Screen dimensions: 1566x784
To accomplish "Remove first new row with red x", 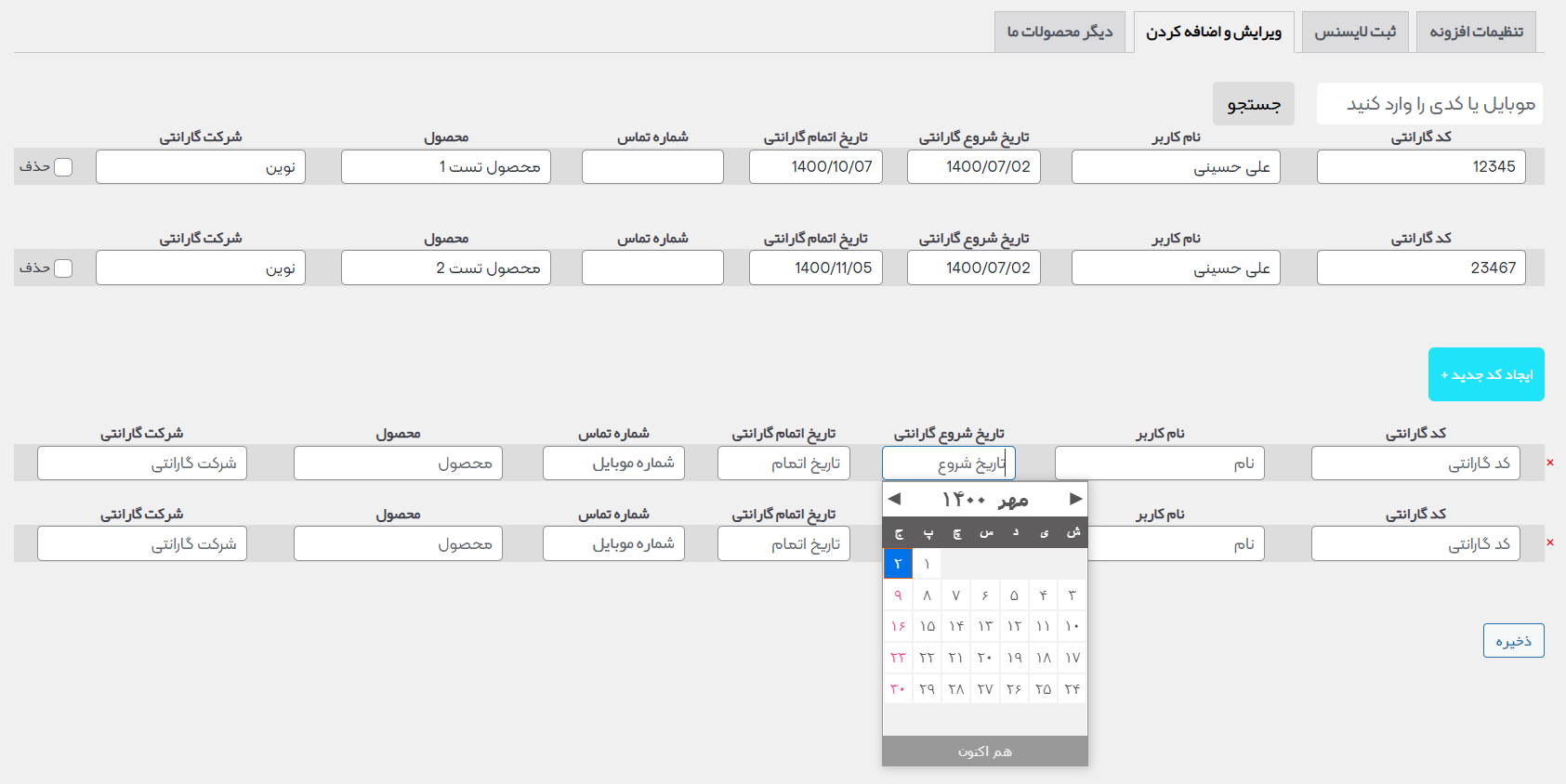I will point(1549,463).
